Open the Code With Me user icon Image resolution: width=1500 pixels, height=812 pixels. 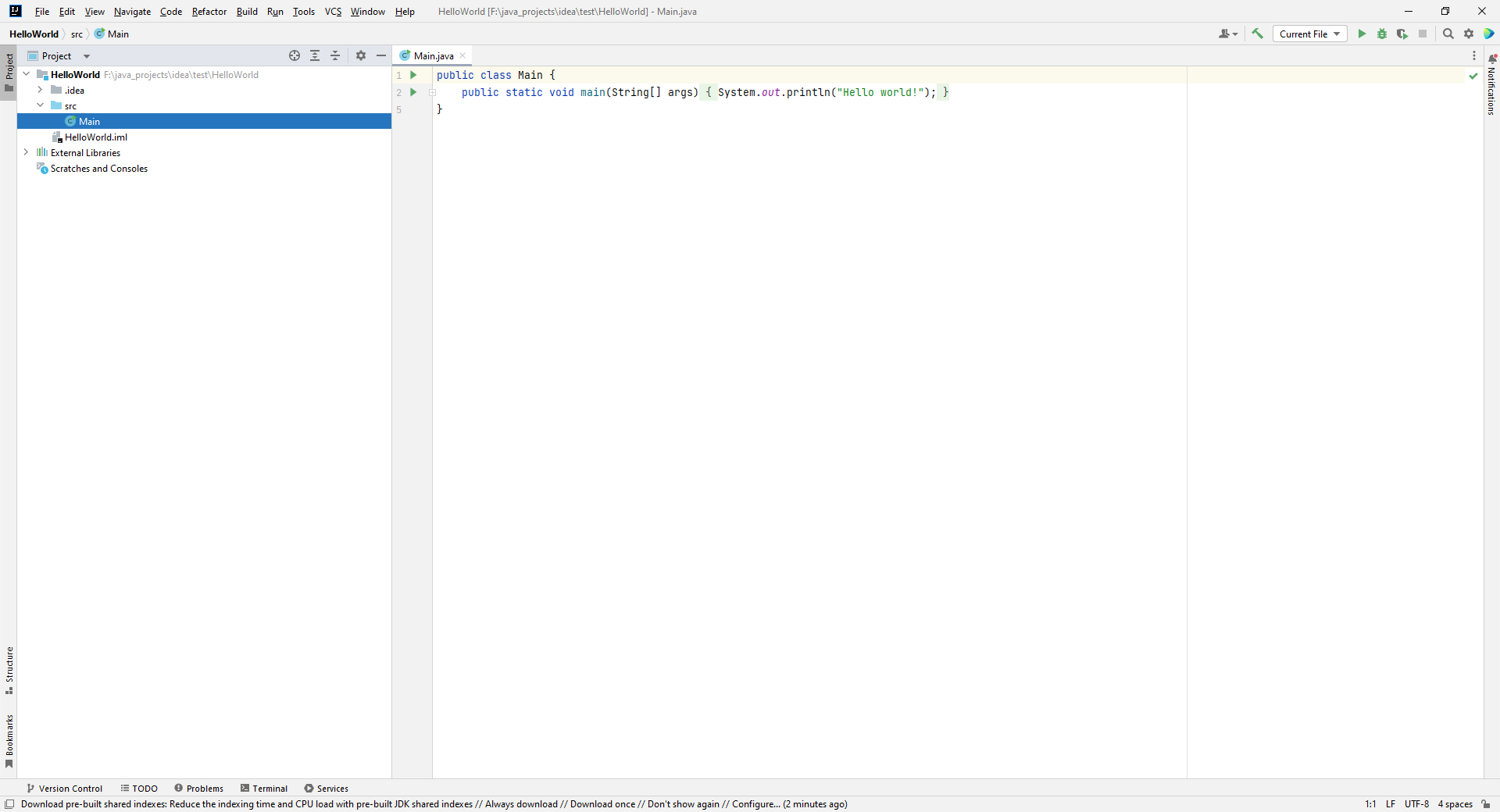coord(1227,34)
